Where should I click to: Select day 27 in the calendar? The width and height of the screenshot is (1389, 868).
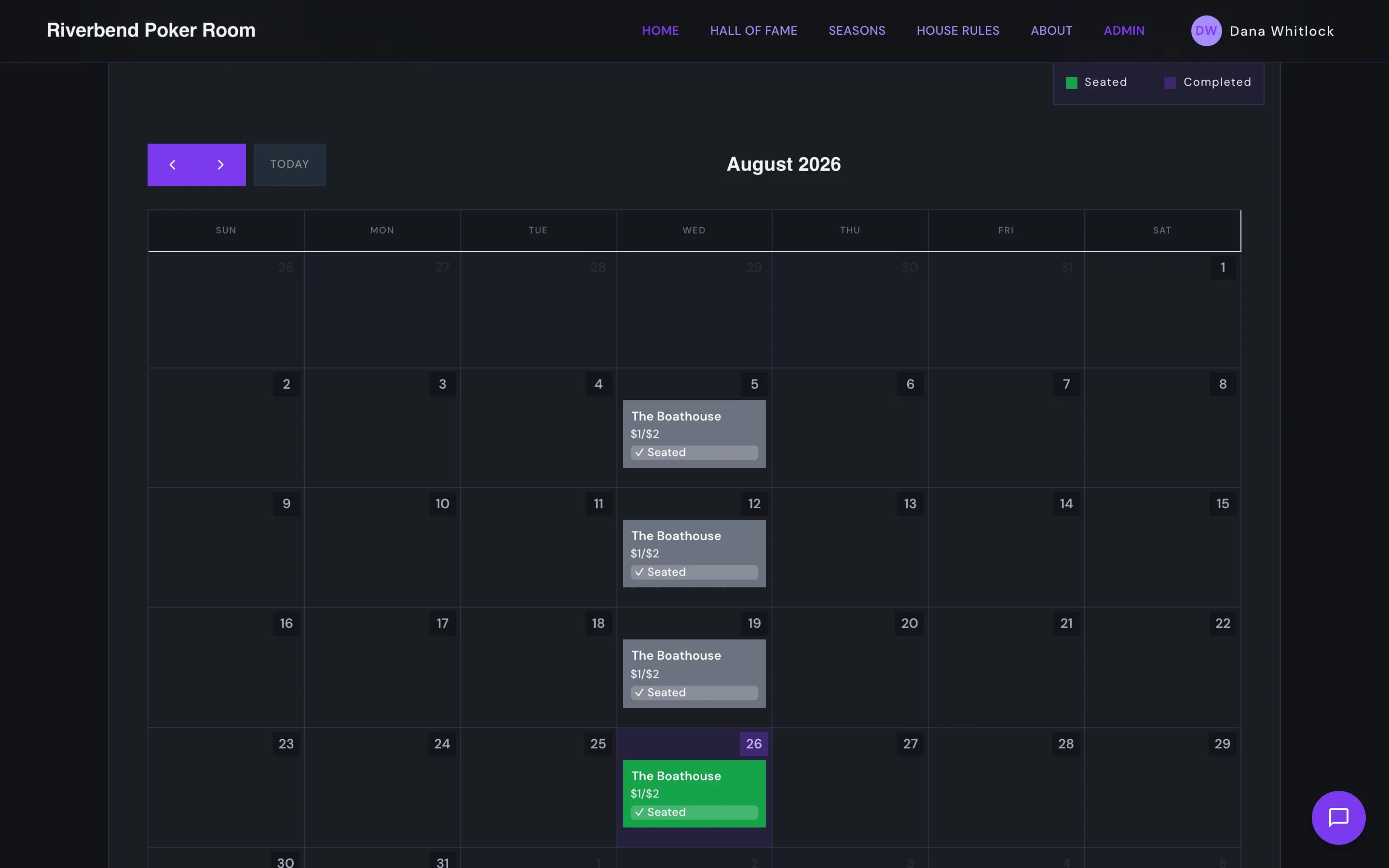910,744
